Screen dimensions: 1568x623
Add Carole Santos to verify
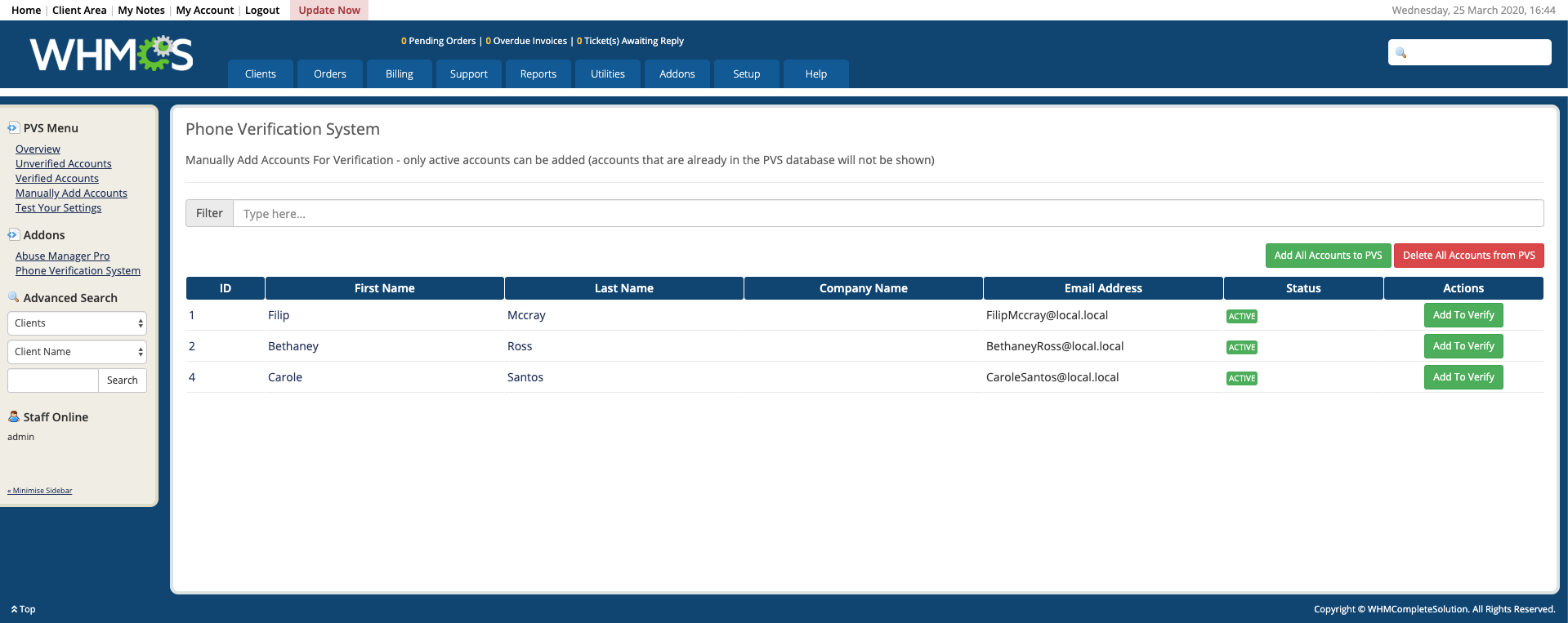pyautogui.click(x=1463, y=377)
